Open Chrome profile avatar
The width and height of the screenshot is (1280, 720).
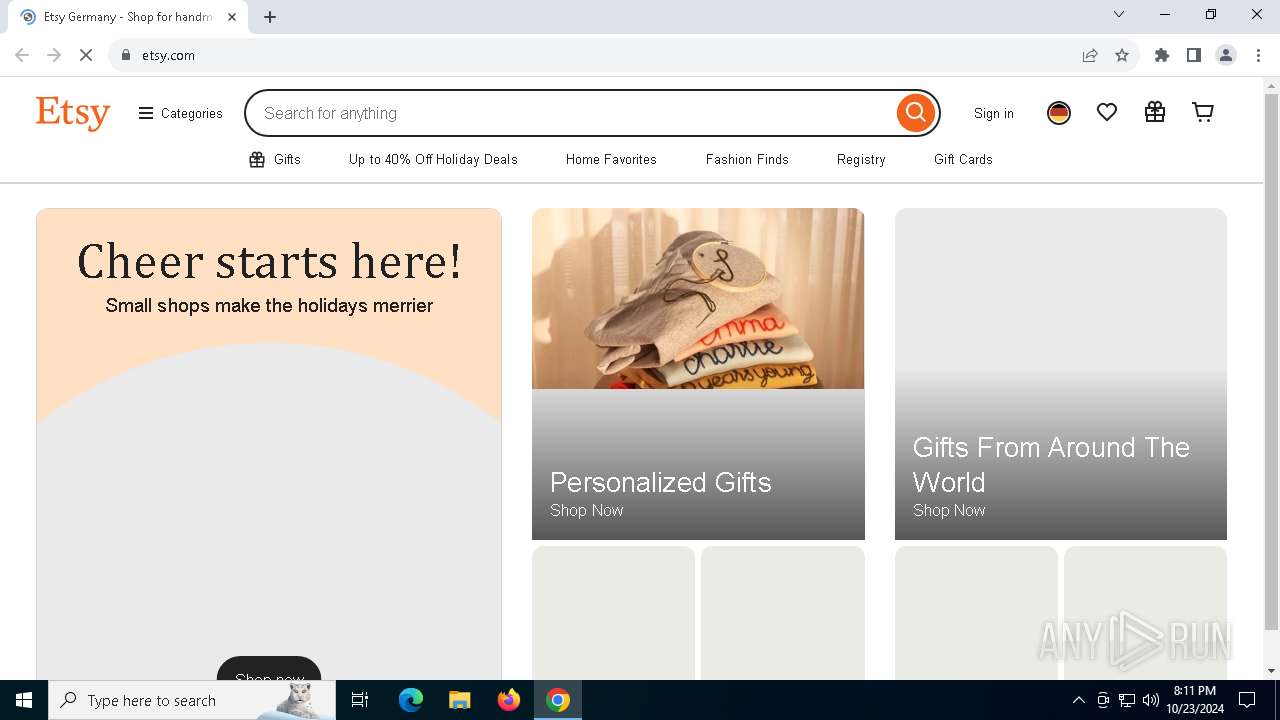click(1226, 55)
